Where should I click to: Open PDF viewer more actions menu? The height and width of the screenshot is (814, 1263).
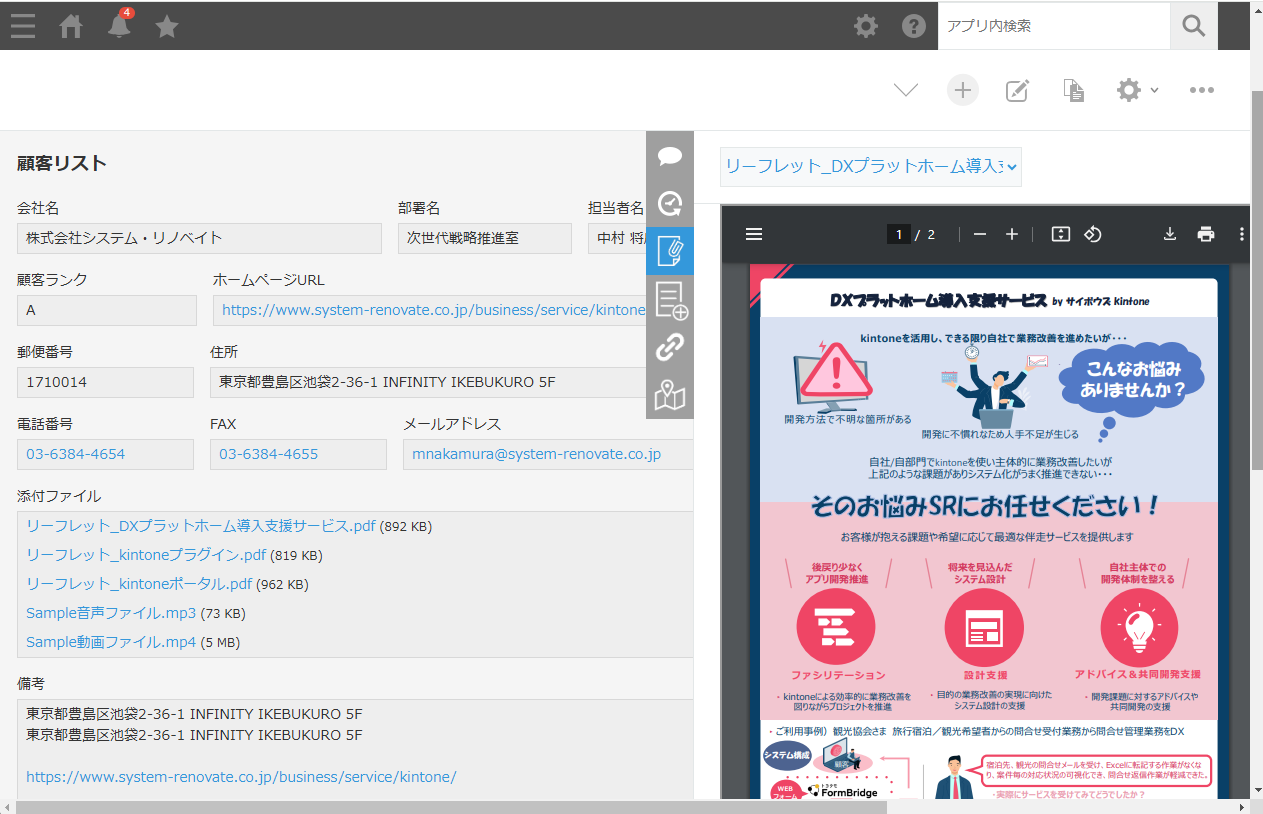coord(1241,234)
